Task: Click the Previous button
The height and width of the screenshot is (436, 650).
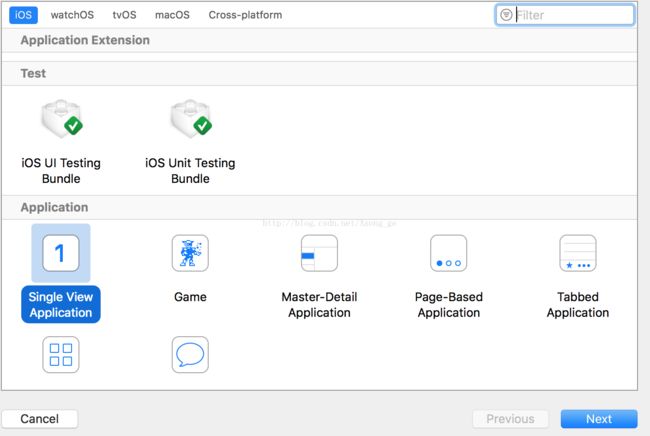Action: click(x=510, y=419)
